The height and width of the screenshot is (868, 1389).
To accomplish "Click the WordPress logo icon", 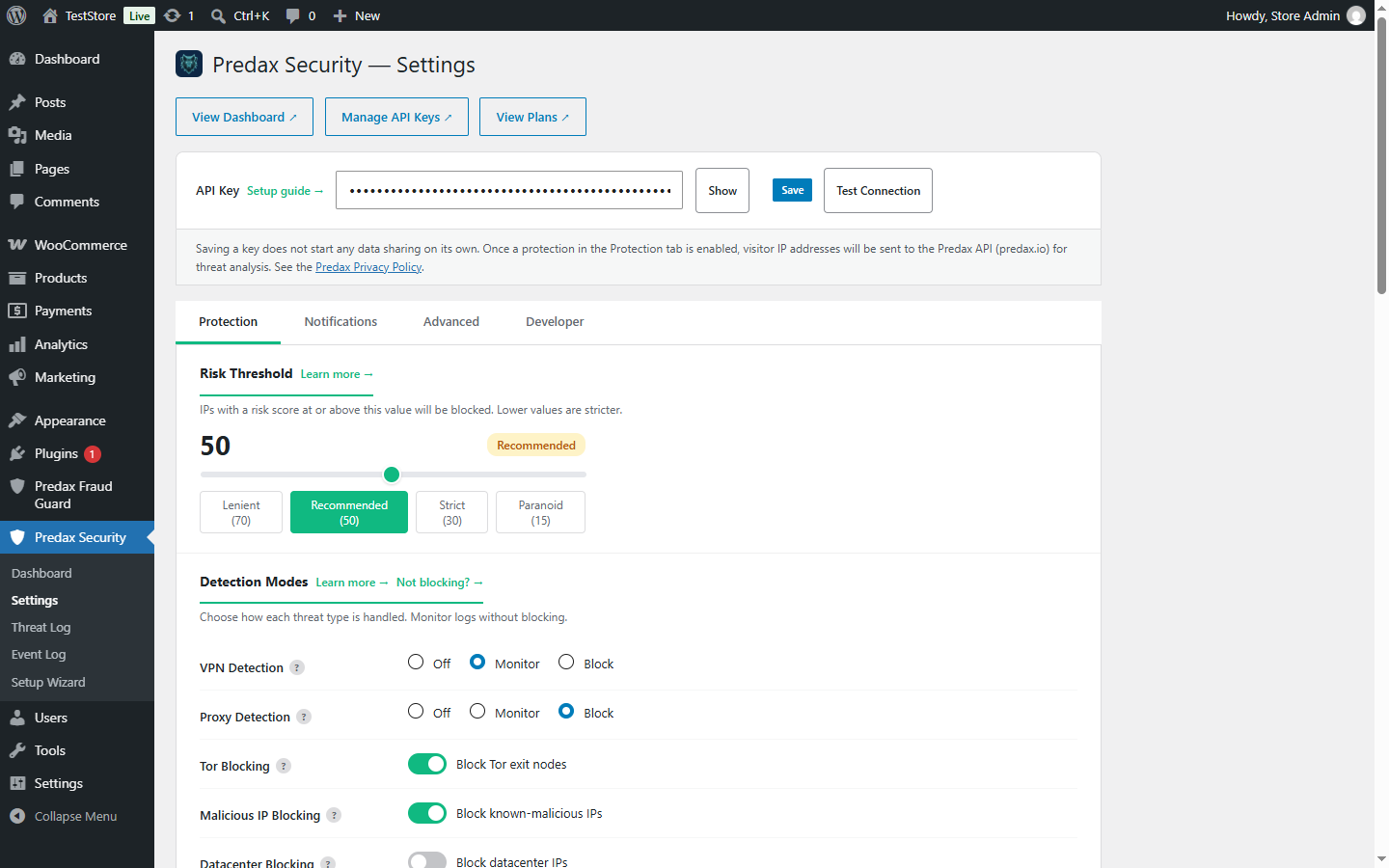I will tap(16, 15).
